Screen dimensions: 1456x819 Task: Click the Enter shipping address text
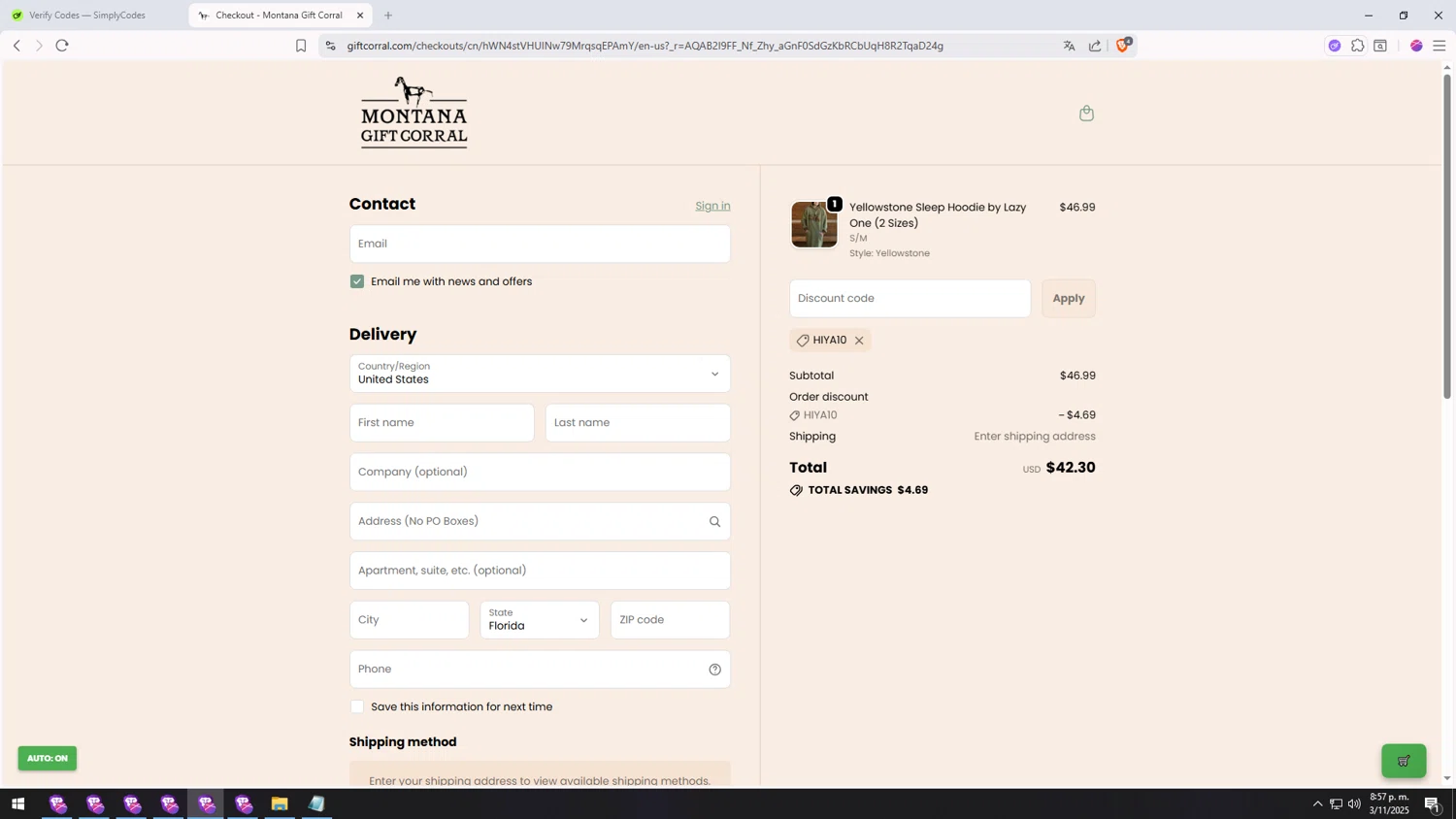[1035, 437]
